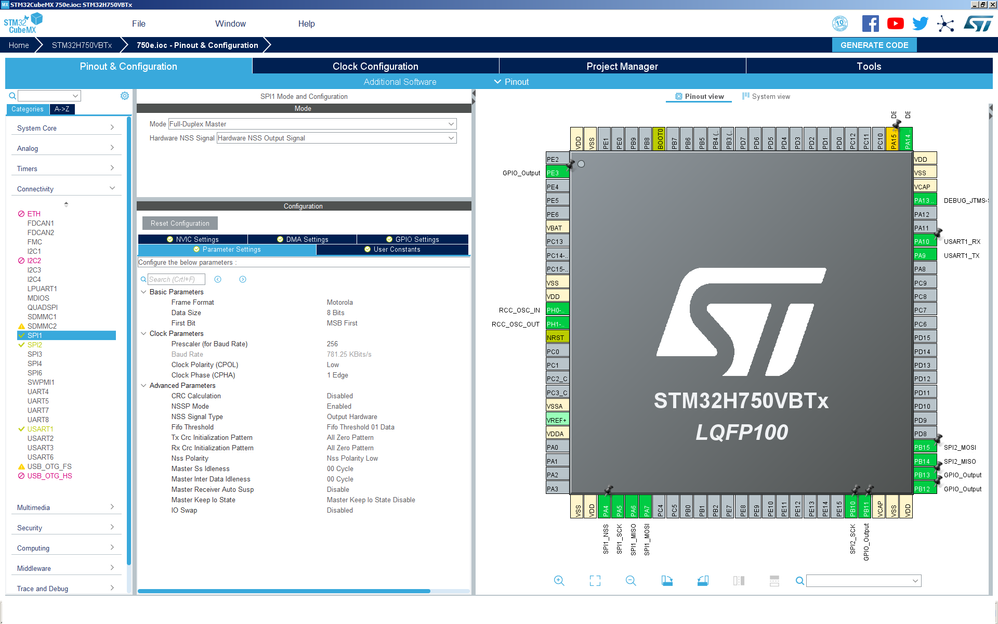This screenshot has height=624, width=998.
Task: Rotate the chip clockwise
Action: pos(666,580)
